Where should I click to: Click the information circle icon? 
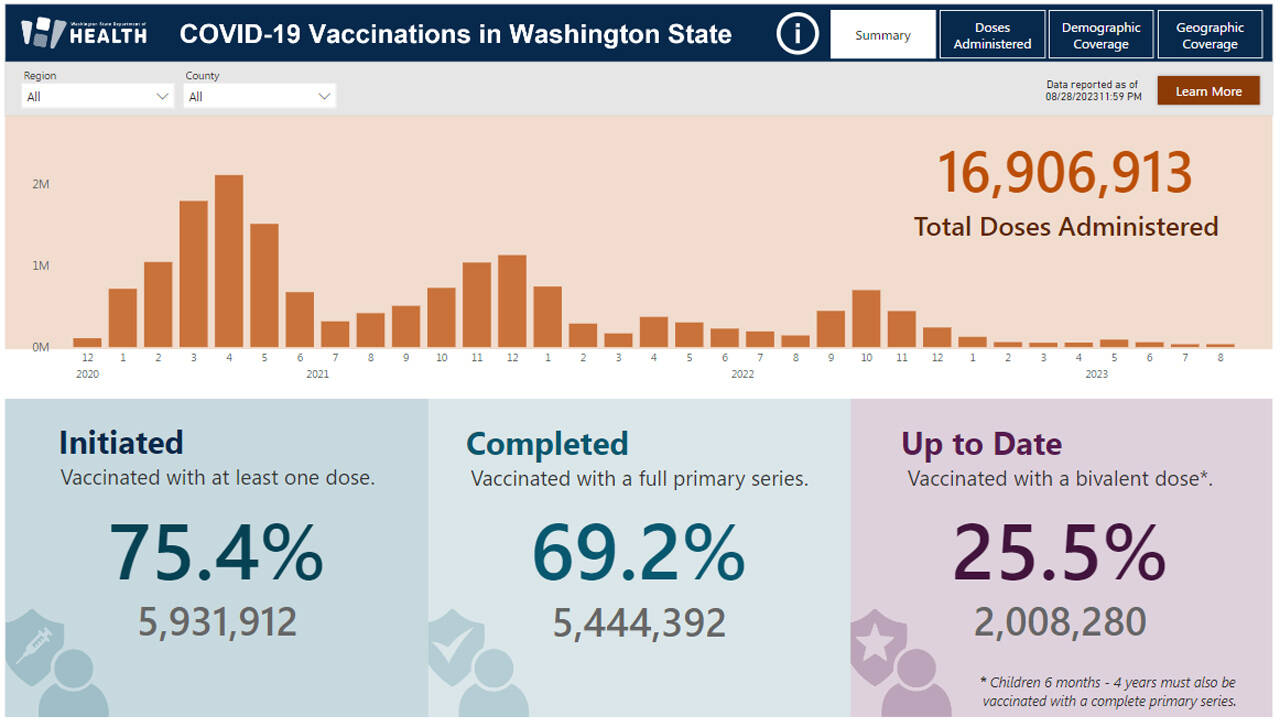click(x=796, y=35)
